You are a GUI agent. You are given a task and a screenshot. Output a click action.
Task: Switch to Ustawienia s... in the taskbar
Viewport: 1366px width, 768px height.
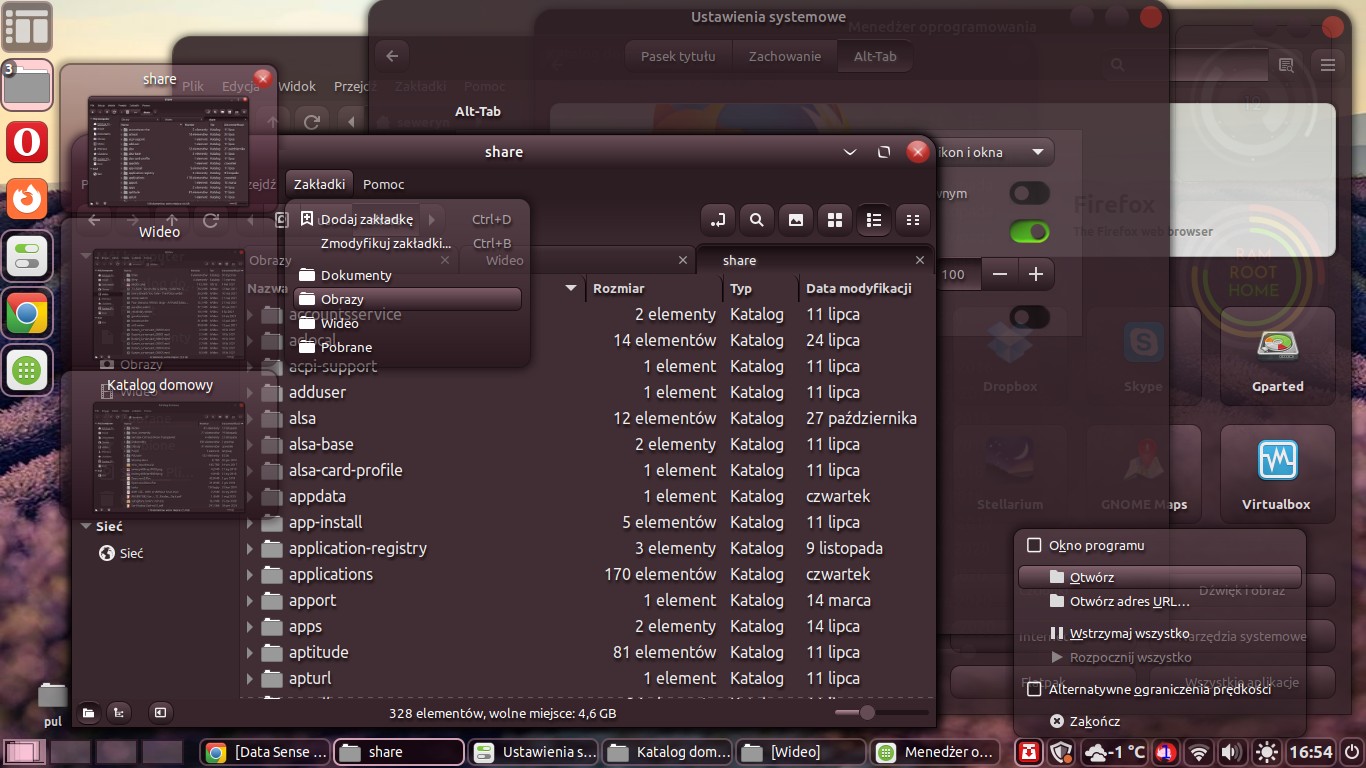pos(532,752)
